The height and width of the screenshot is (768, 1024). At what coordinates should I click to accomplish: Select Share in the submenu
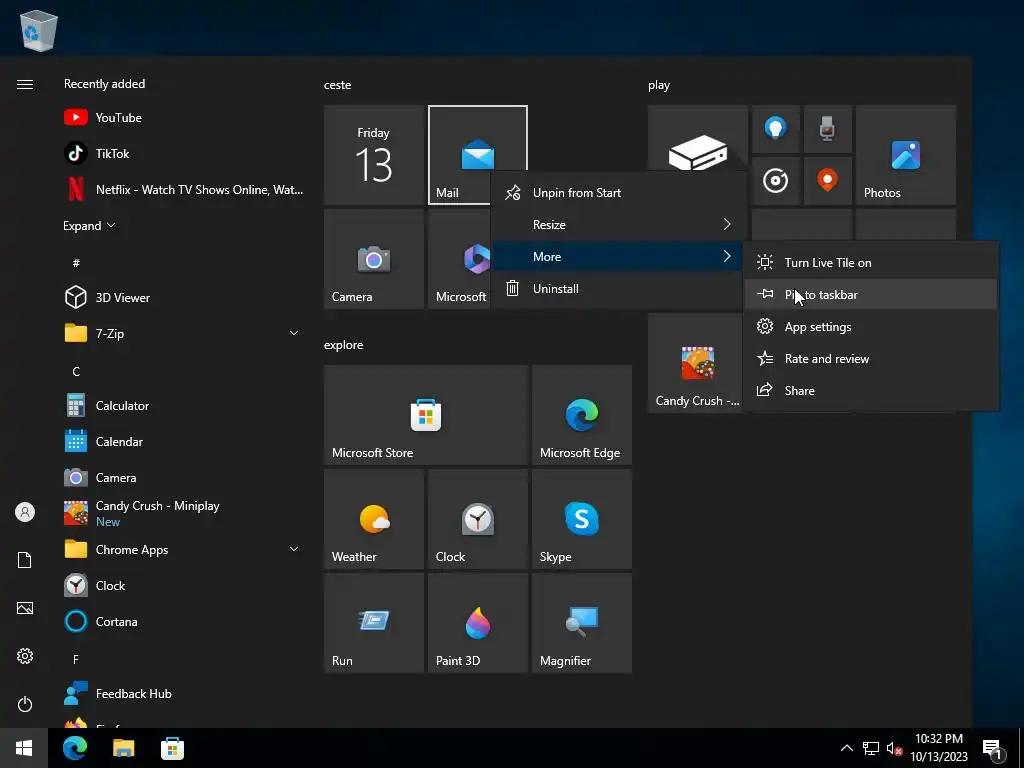(x=871, y=391)
